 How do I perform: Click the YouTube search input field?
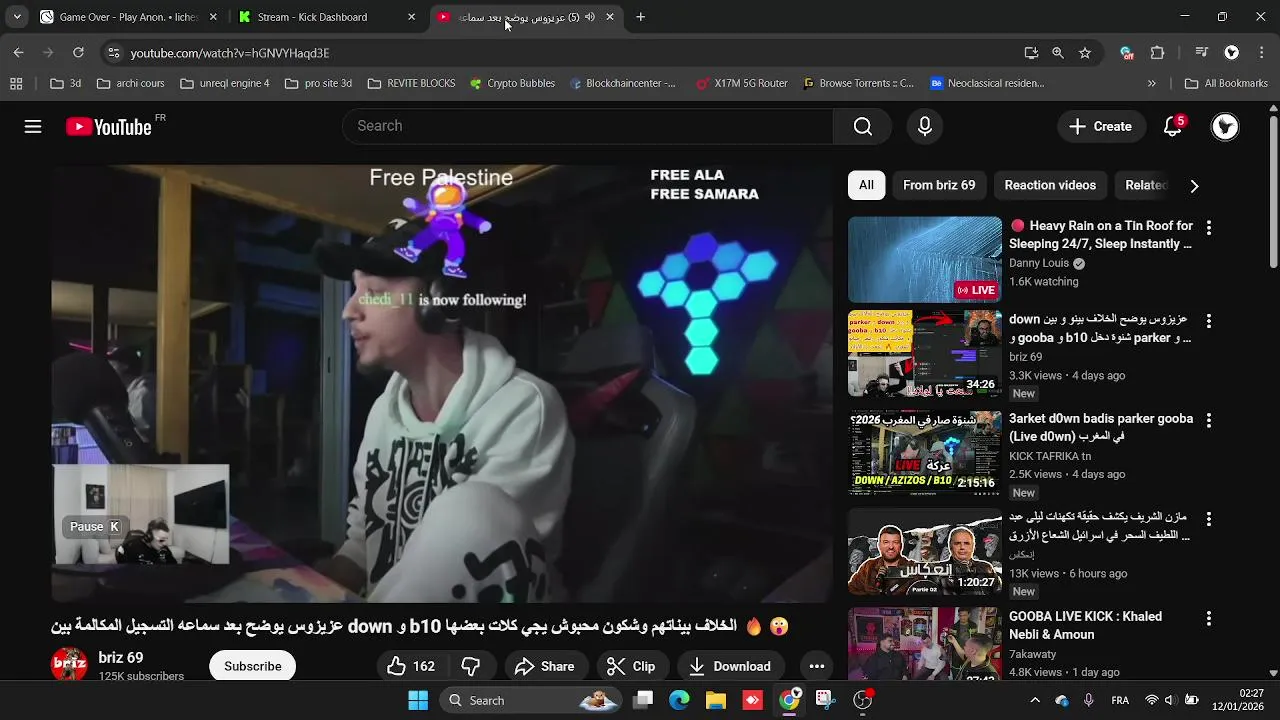[x=588, y=126]
